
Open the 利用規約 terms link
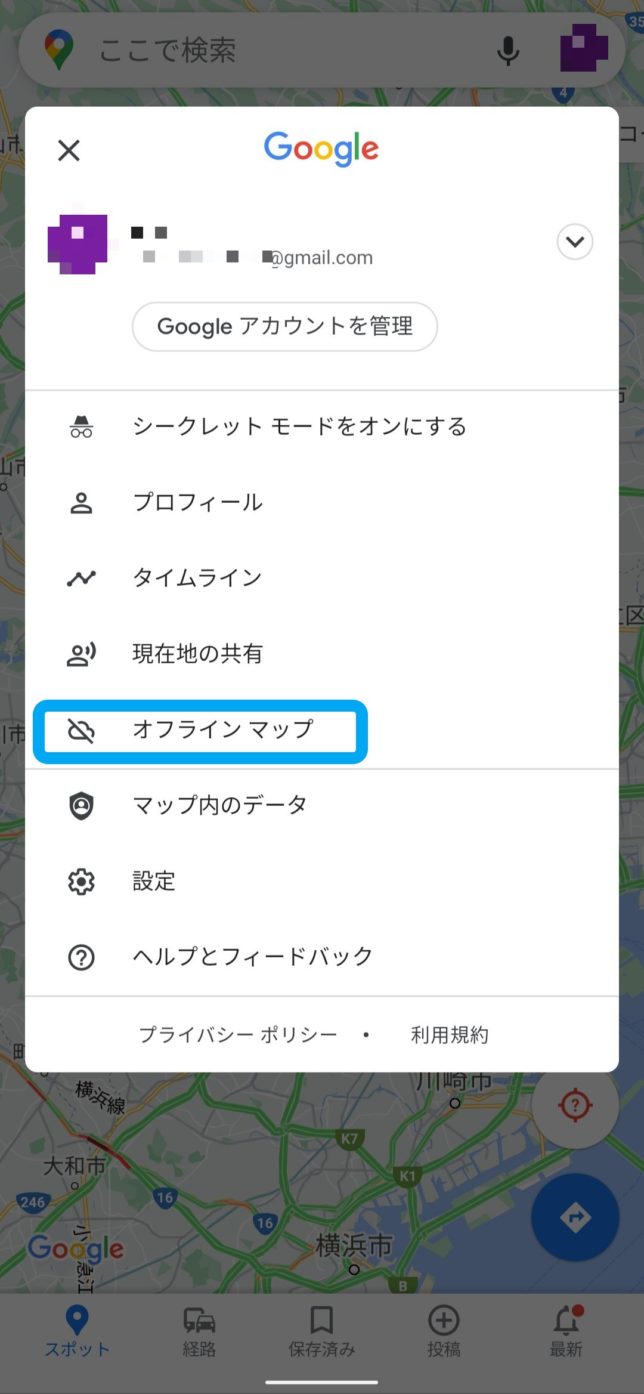click(449, 1035)
